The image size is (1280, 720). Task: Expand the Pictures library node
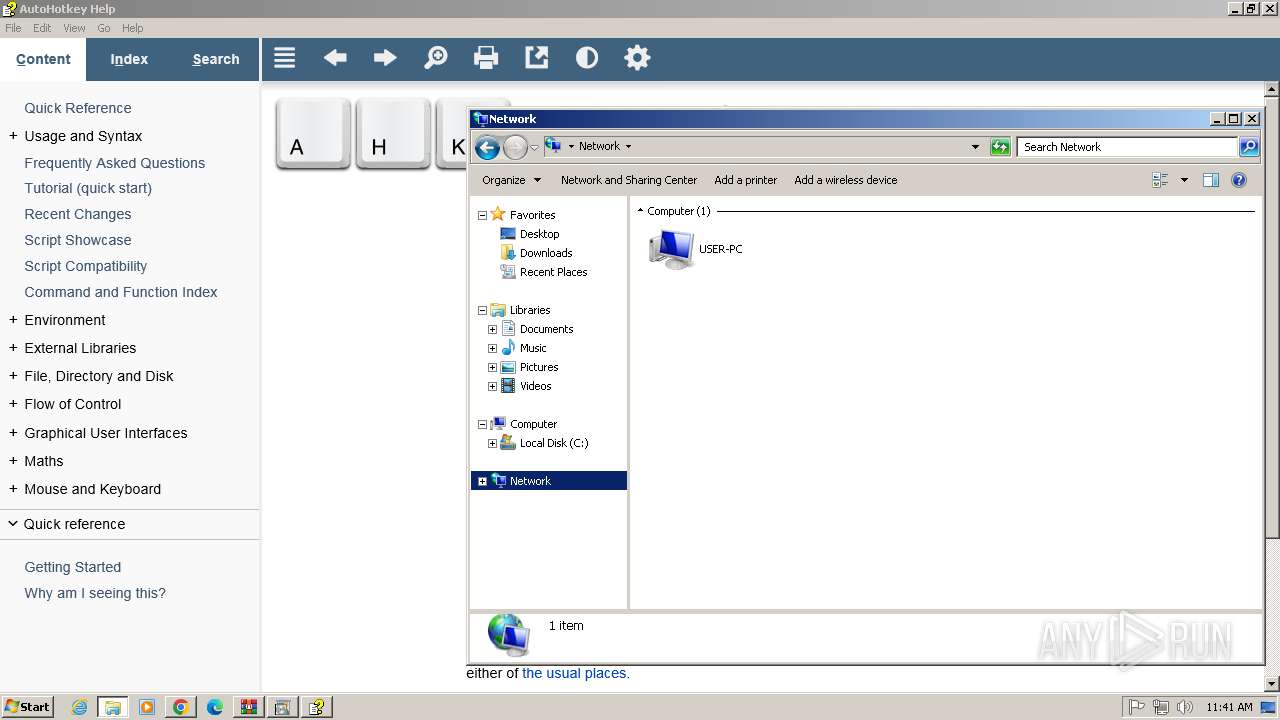pyautogui.click(x=492, y=367)
